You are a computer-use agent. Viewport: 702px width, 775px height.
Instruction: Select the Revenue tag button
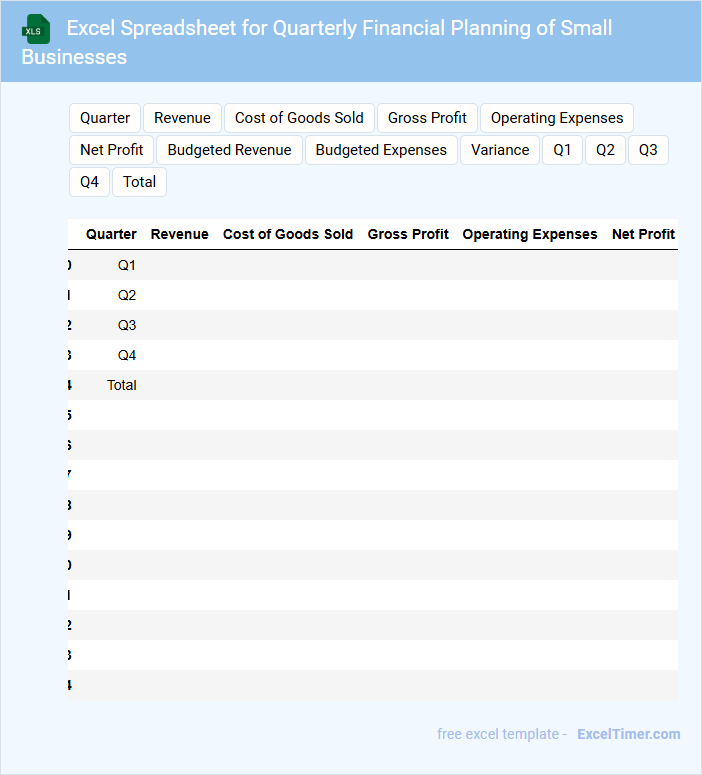pos(182,118)
